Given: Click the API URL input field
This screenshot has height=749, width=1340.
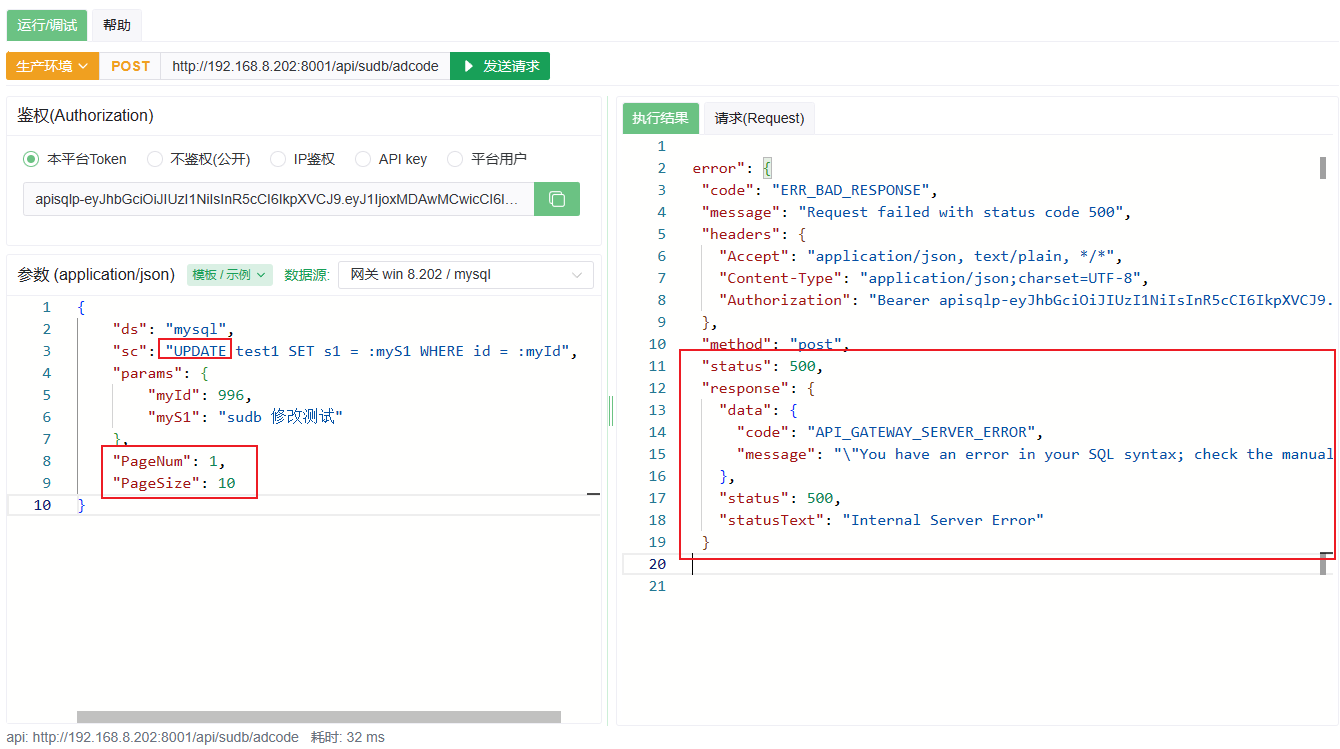Looking at the screenshot, I should (x=305, y=66).
